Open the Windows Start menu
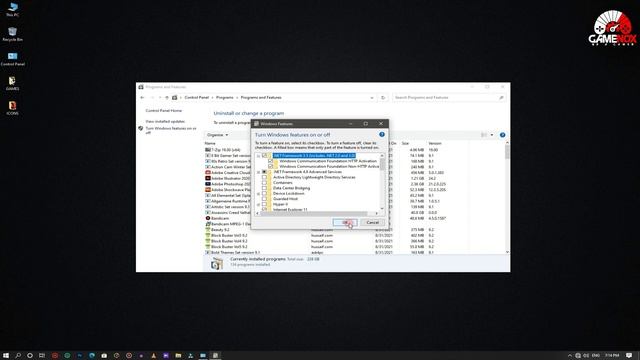Image resolution: width=640 pixels, height=360 pixels. click(x=6, y=356)
